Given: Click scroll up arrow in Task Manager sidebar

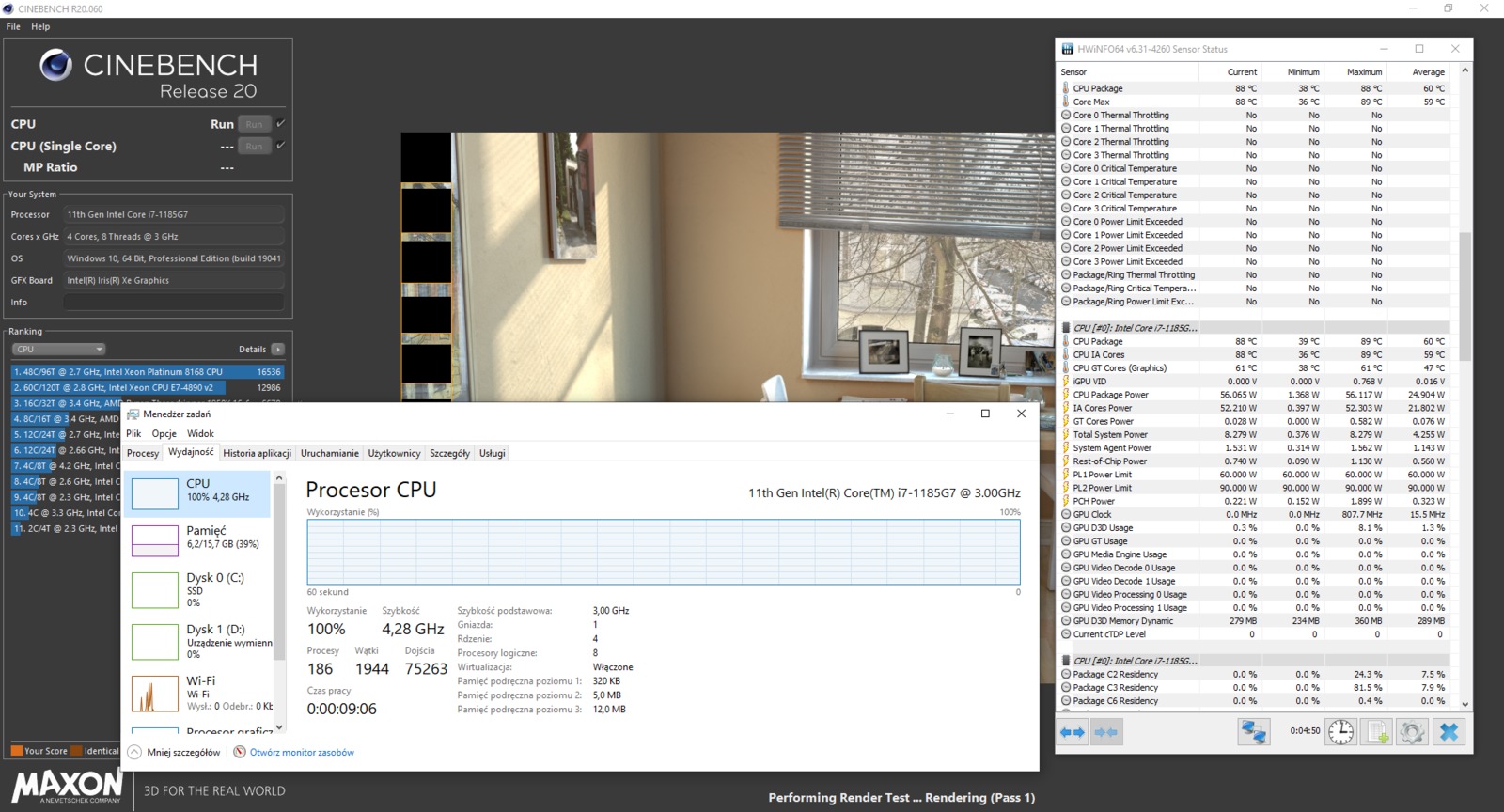Looking at the screenshot, I should pyautogui.click(x=278, y=478).
